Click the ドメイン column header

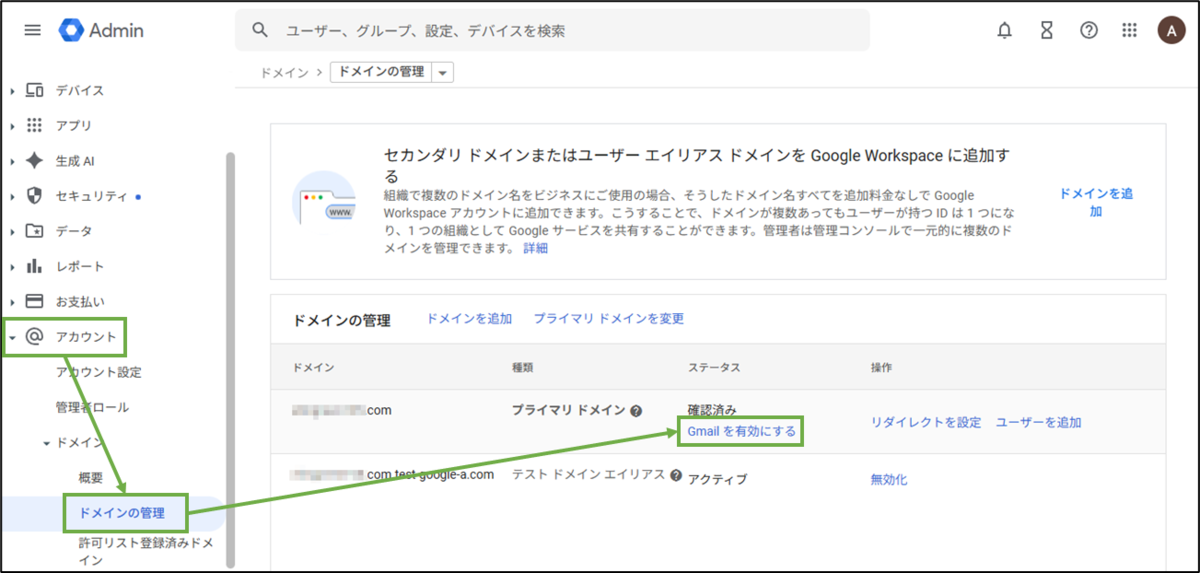[313, 368]
